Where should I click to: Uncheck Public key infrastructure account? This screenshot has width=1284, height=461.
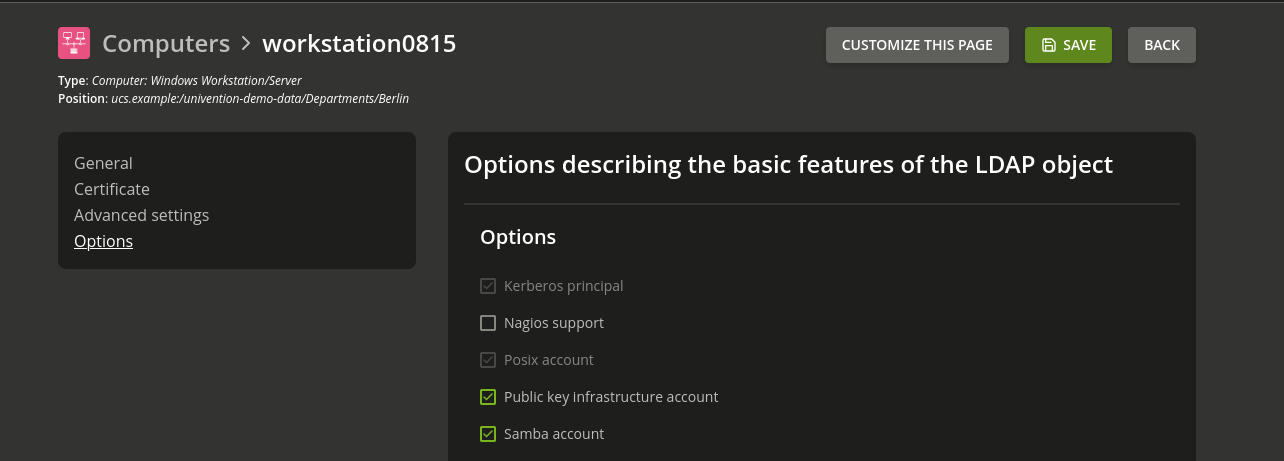point(488,397)
